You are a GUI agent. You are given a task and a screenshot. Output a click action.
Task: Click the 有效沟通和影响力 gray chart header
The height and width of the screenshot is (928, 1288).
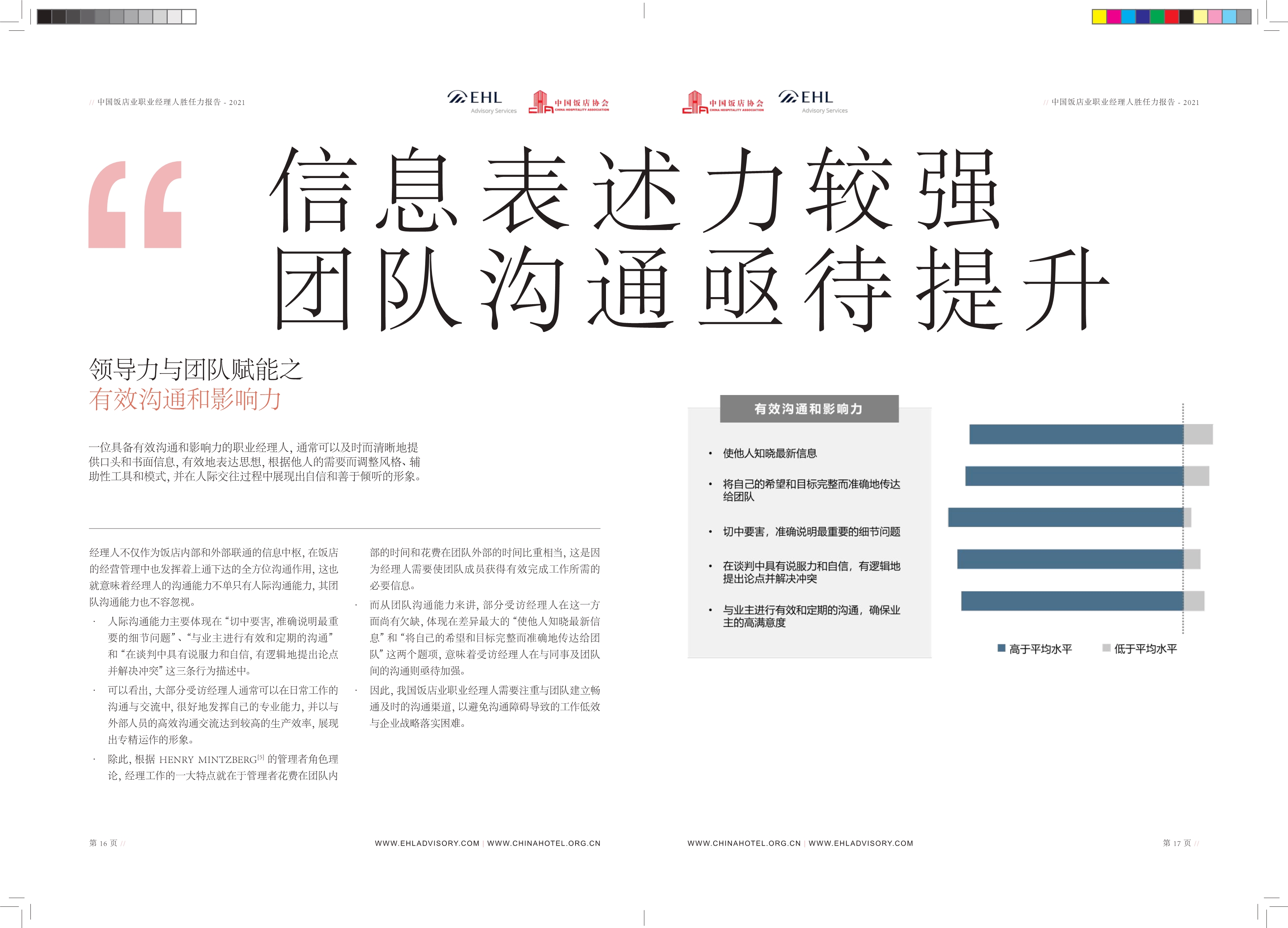809,409
